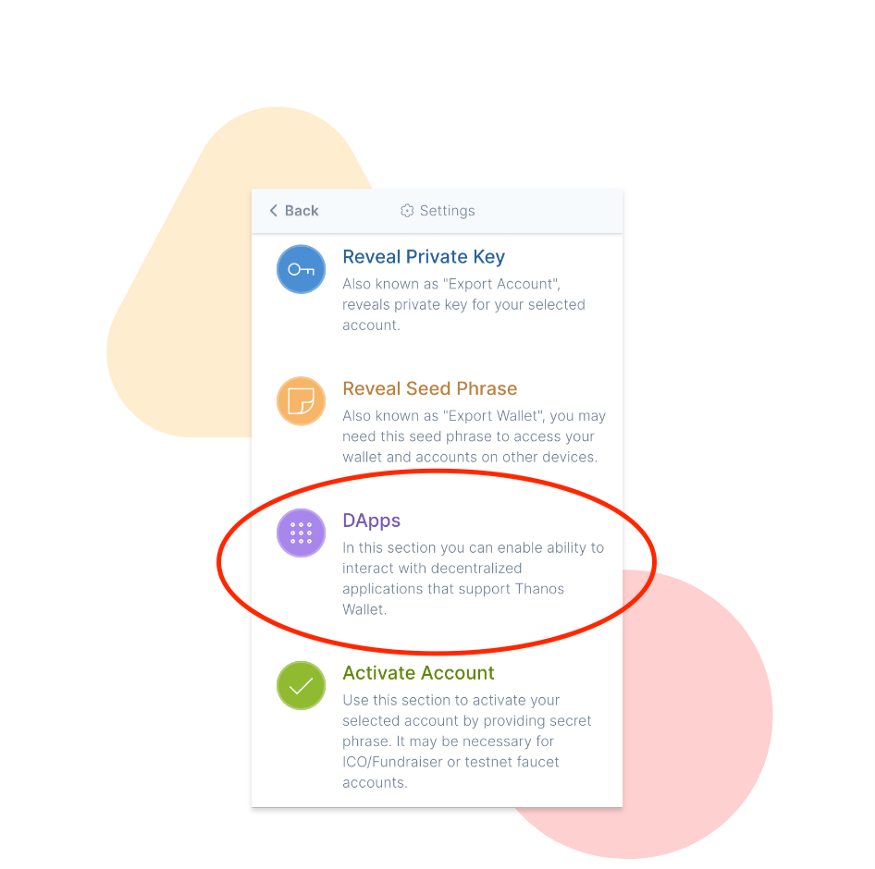The width and height of the screenshot is (875, 869).
Task: Click the blue key icon
Action: click(301, 269)
